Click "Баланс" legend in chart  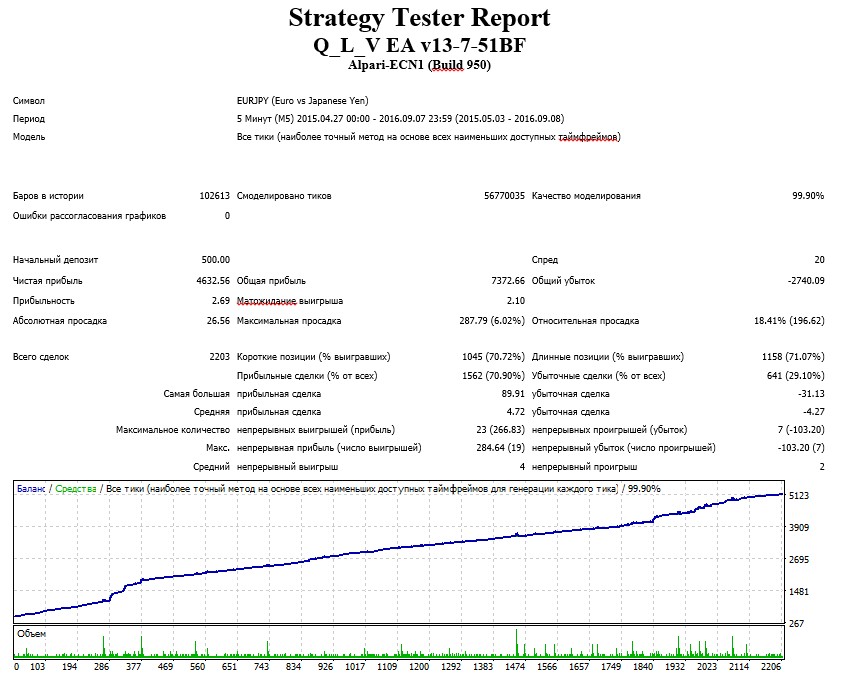[31, 489]
